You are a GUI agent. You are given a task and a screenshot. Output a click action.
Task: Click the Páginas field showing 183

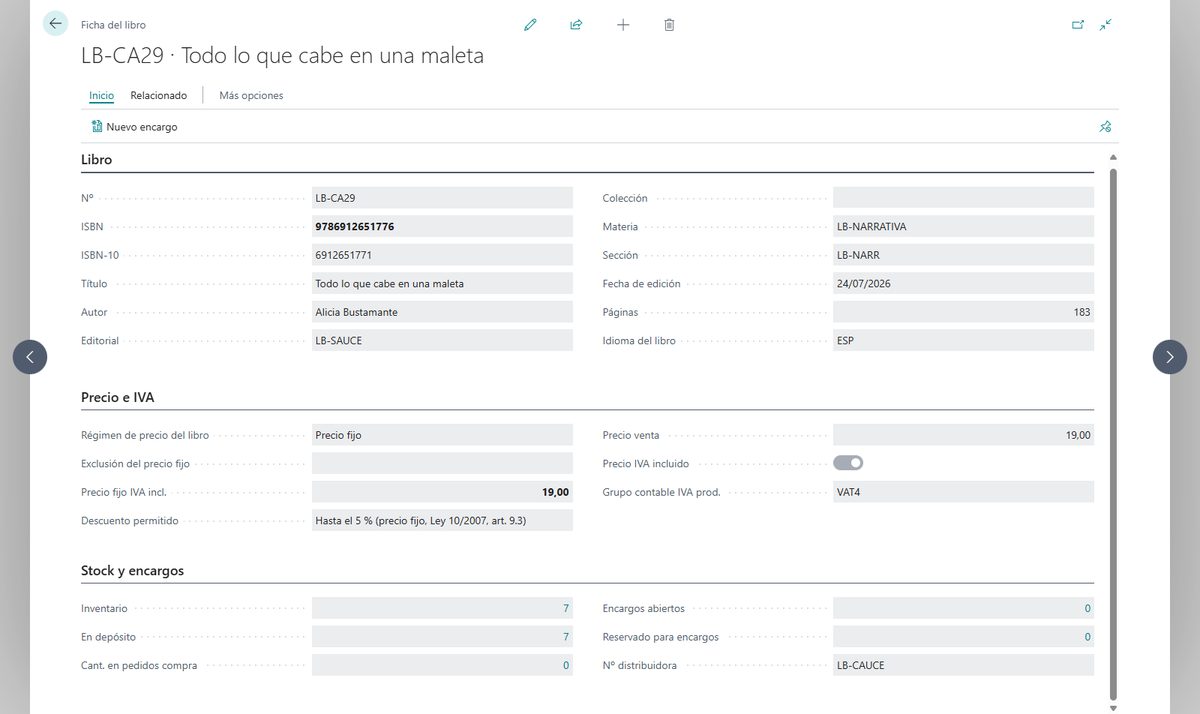963,312
